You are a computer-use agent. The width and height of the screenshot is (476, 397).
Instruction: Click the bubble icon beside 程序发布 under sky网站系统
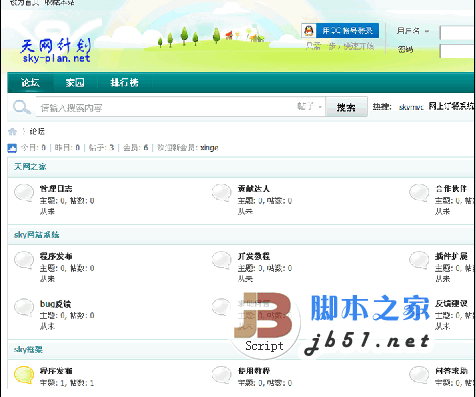coord(24,260)
